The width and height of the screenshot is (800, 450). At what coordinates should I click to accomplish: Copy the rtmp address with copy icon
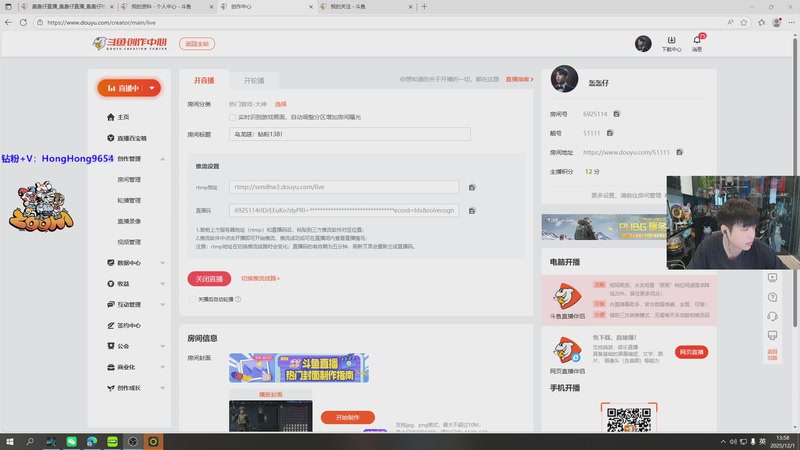tap(472, 188)
